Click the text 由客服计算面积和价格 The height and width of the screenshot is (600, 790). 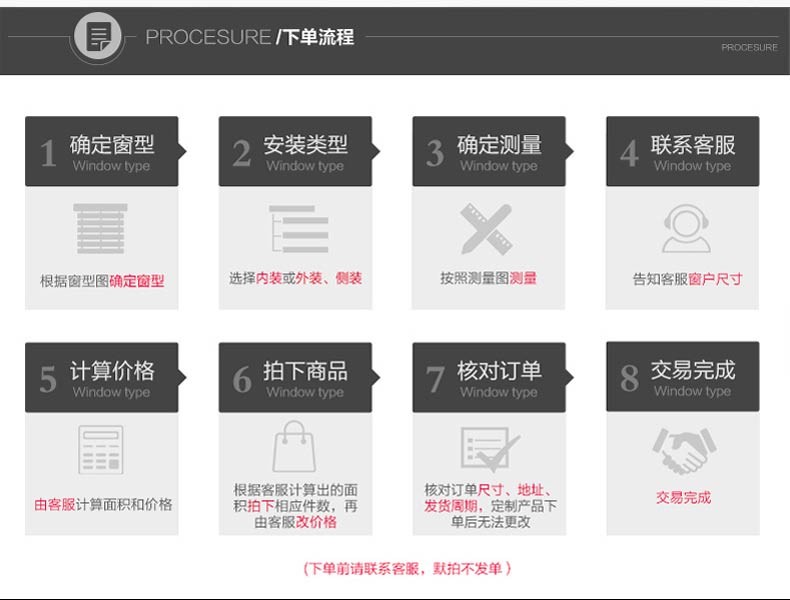[x=103, y=504]
